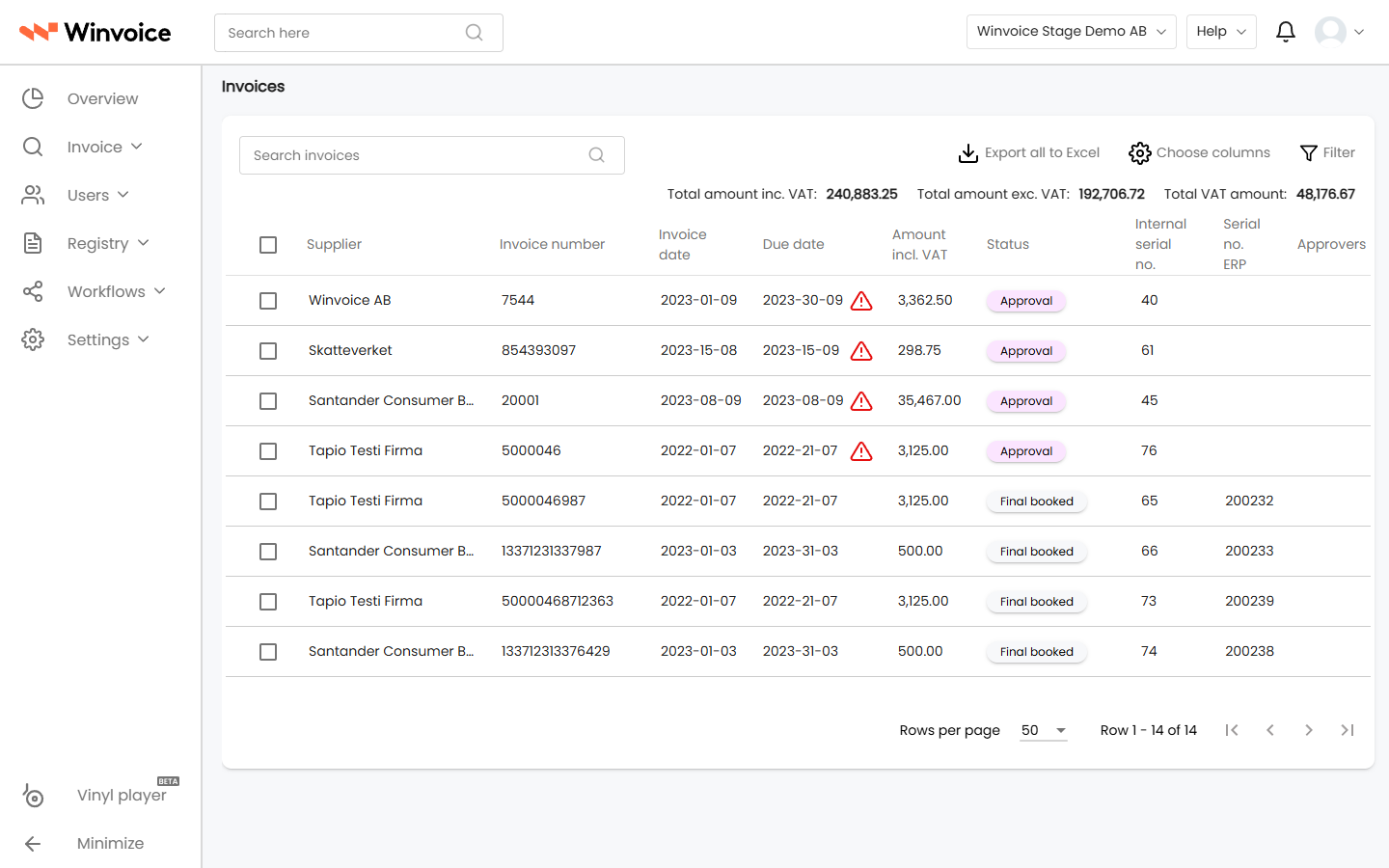
Task: Sort by the Due date column header
Action: pos(794,245)
